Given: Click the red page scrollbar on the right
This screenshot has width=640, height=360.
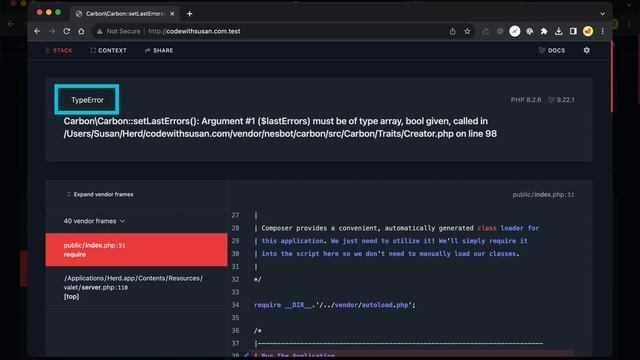Looking at the screenshot, I should pyautogui.click(x=611, y=77).
